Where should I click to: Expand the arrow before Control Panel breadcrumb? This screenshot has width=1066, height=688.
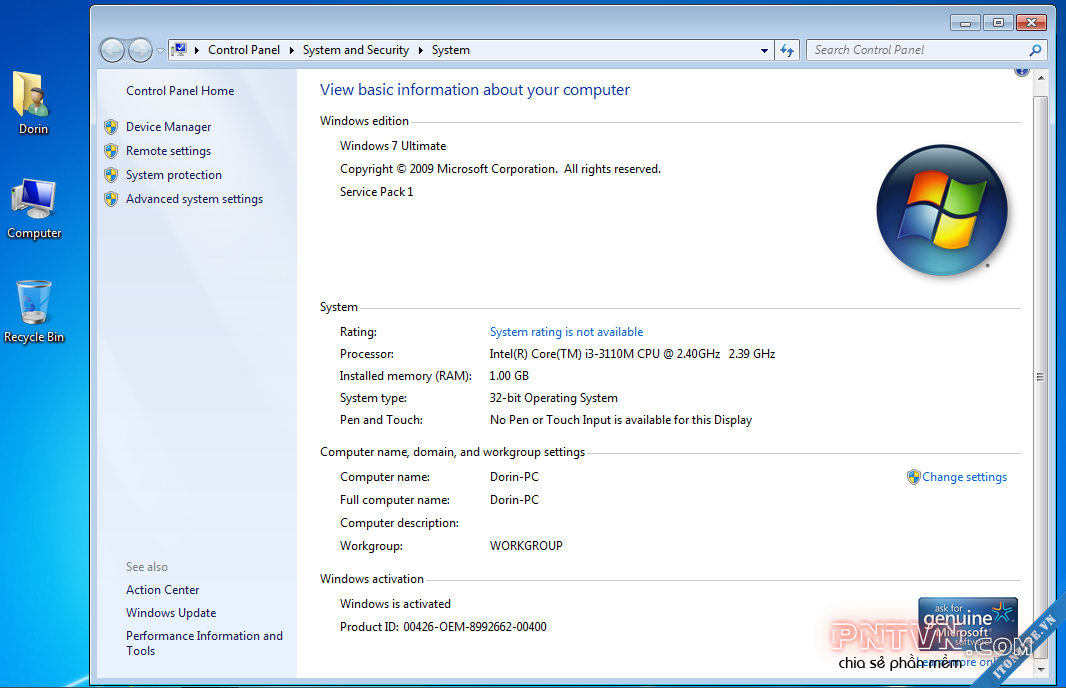tap(196, 50)
